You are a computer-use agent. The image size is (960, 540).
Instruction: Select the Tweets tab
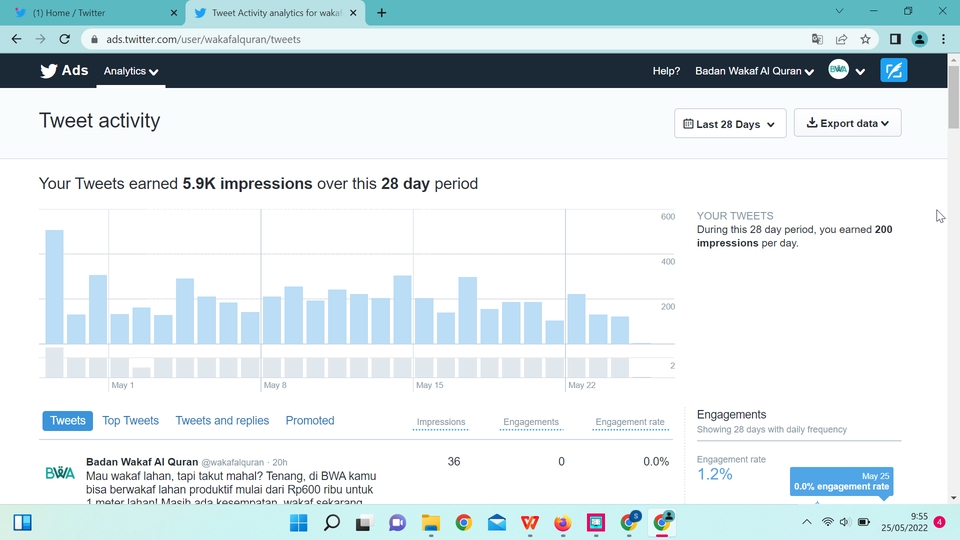pos(67,421)
